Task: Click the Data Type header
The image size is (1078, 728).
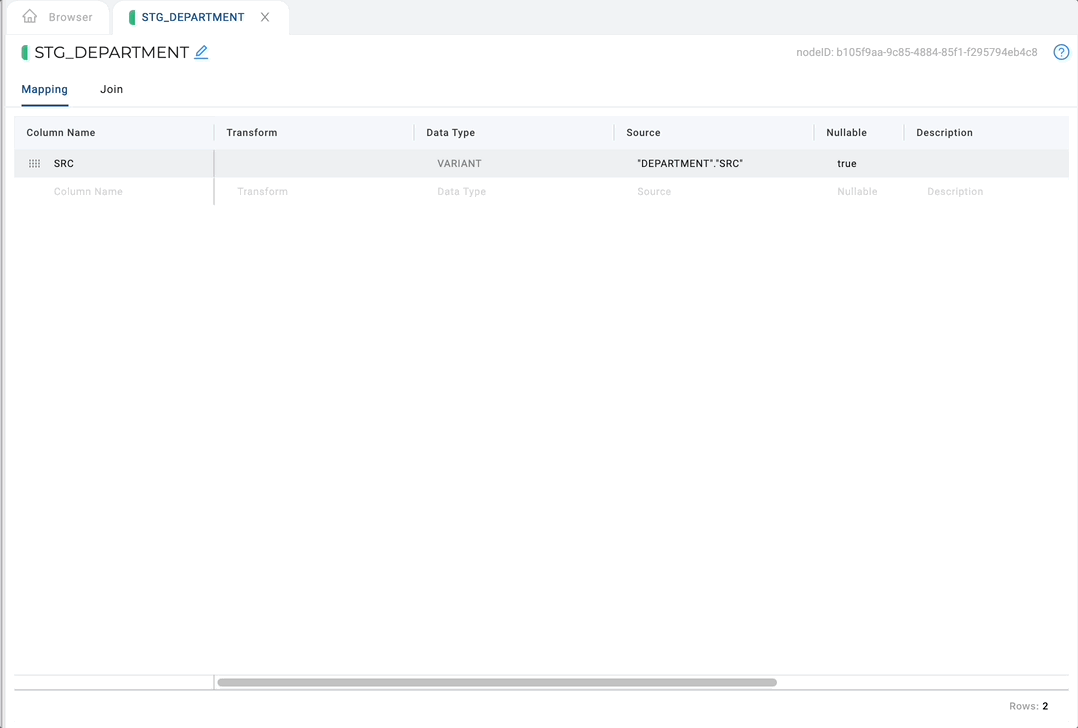Action: pos(450,132)
